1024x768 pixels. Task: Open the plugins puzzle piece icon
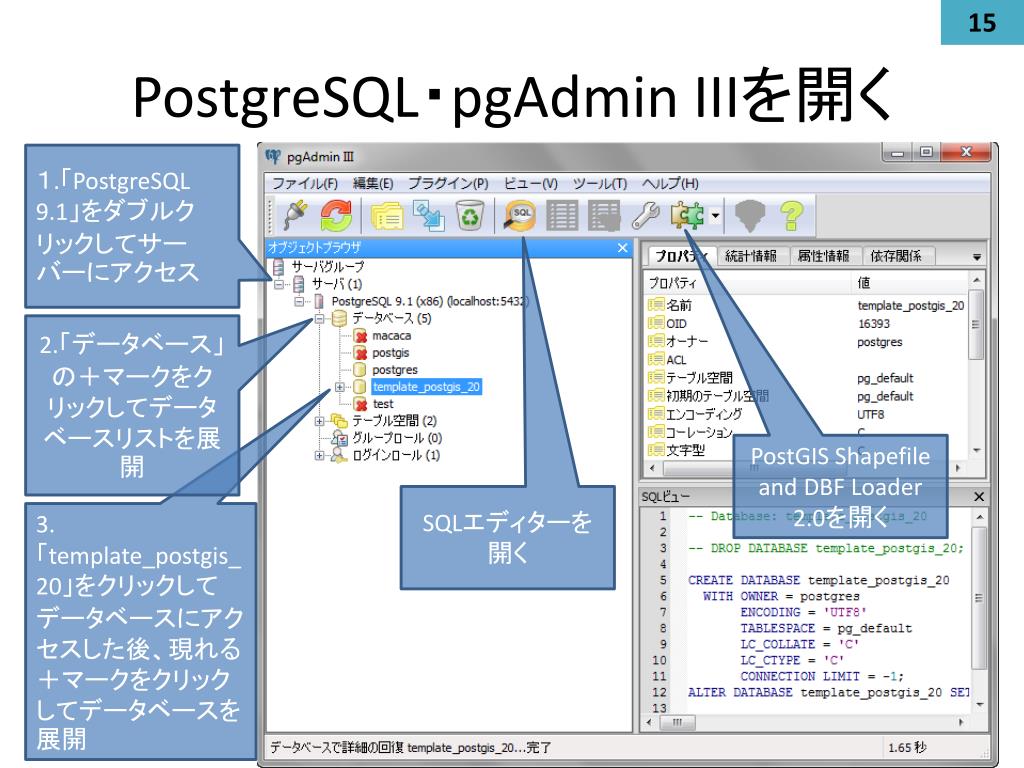coord(687,216)
